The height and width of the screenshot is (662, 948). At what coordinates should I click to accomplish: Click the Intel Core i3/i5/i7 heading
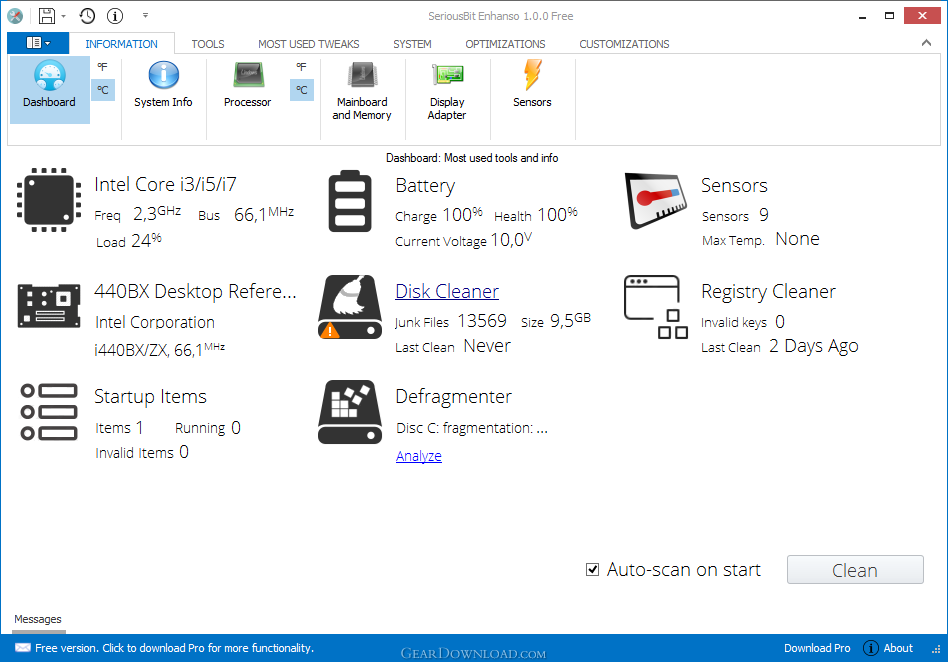[x=166, y=184]
